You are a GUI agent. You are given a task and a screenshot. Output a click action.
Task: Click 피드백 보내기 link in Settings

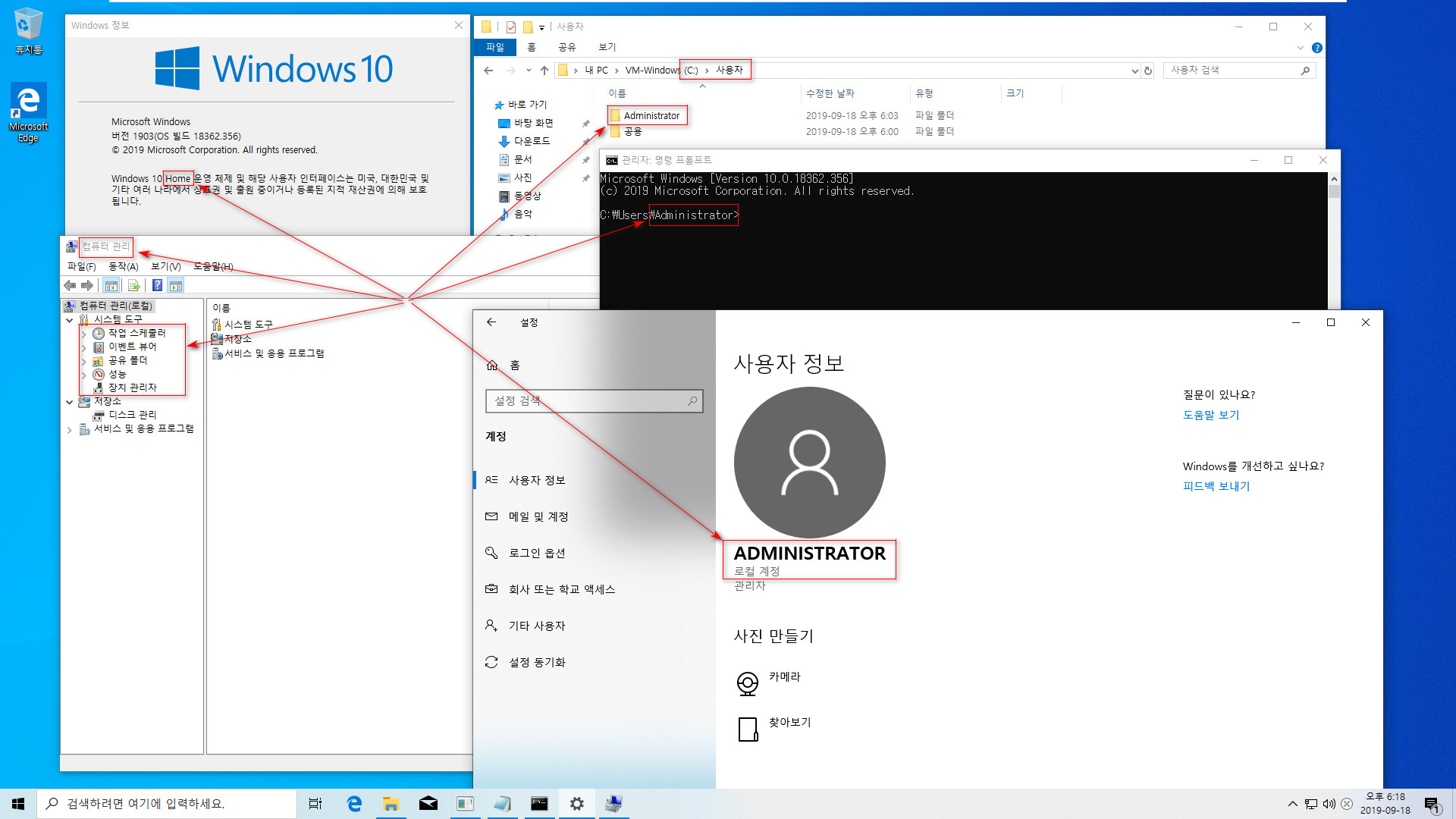pyautogui.click(x=1216, y=486)
